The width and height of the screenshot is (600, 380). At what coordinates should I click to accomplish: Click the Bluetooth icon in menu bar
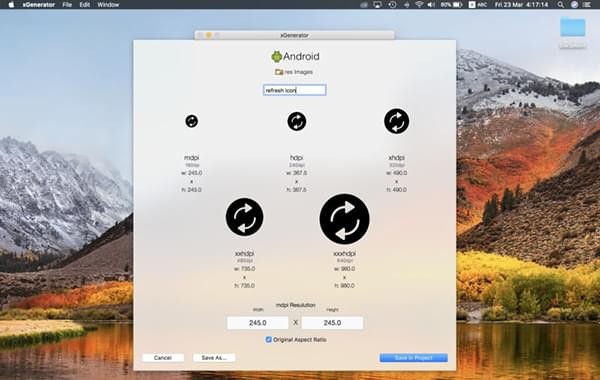point(406,5)
